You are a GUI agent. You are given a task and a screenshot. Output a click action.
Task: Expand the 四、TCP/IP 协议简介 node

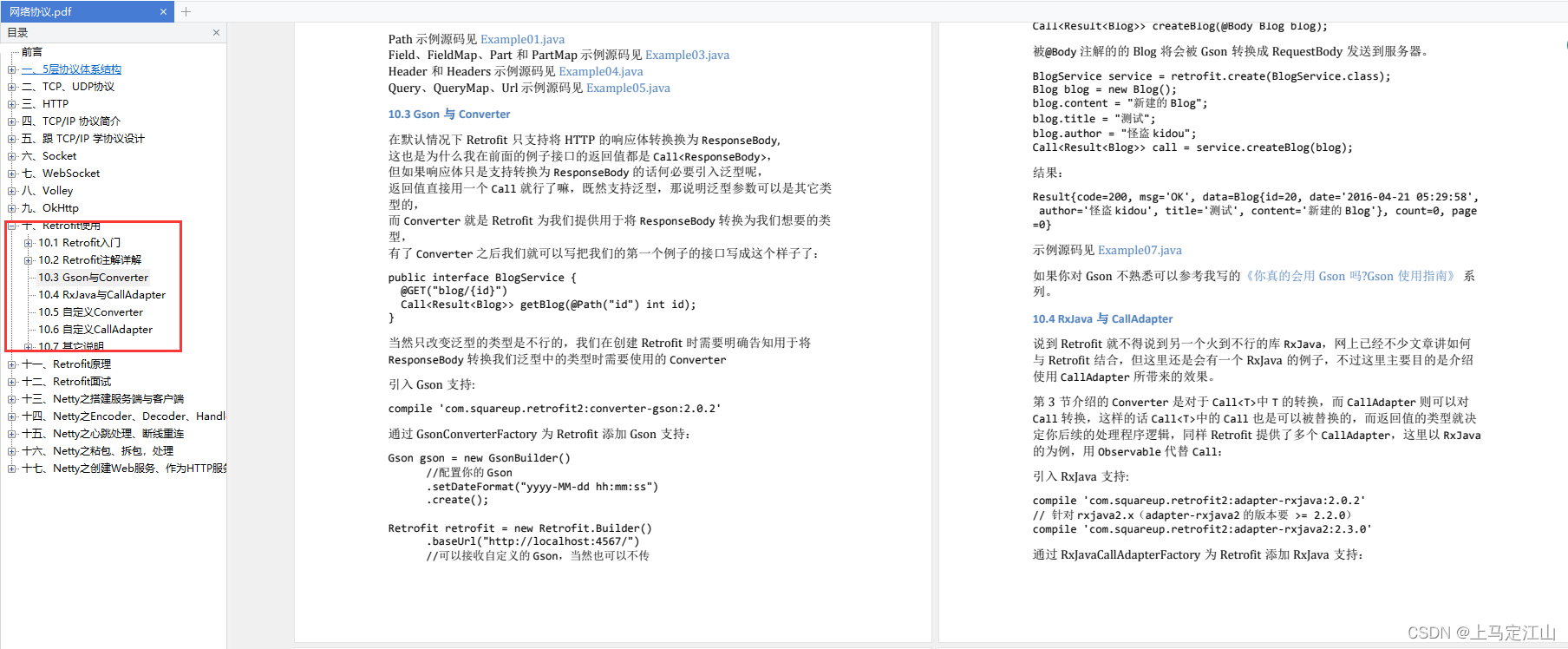tap(11, 121)
